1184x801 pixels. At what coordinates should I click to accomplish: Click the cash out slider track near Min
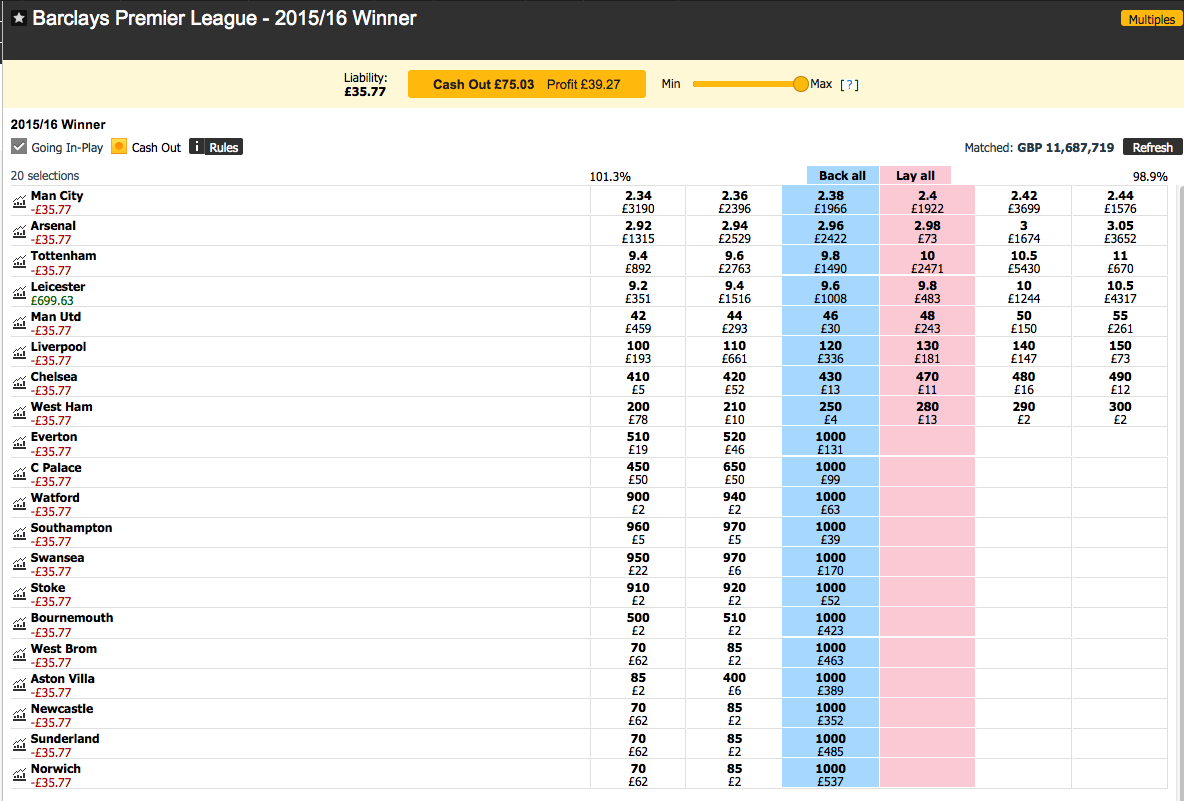698,84
